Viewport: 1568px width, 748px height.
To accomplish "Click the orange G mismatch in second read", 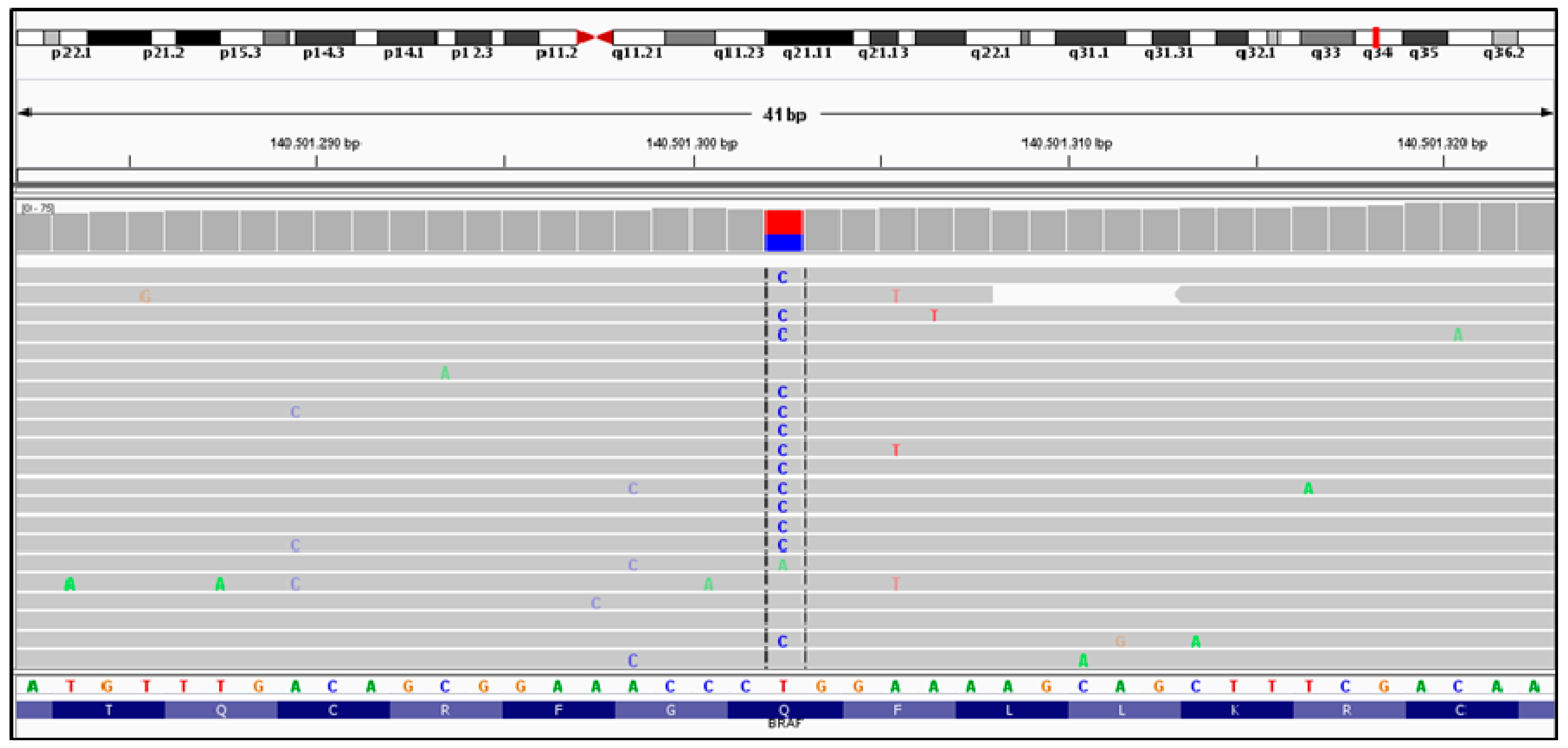I will [145, 297].
